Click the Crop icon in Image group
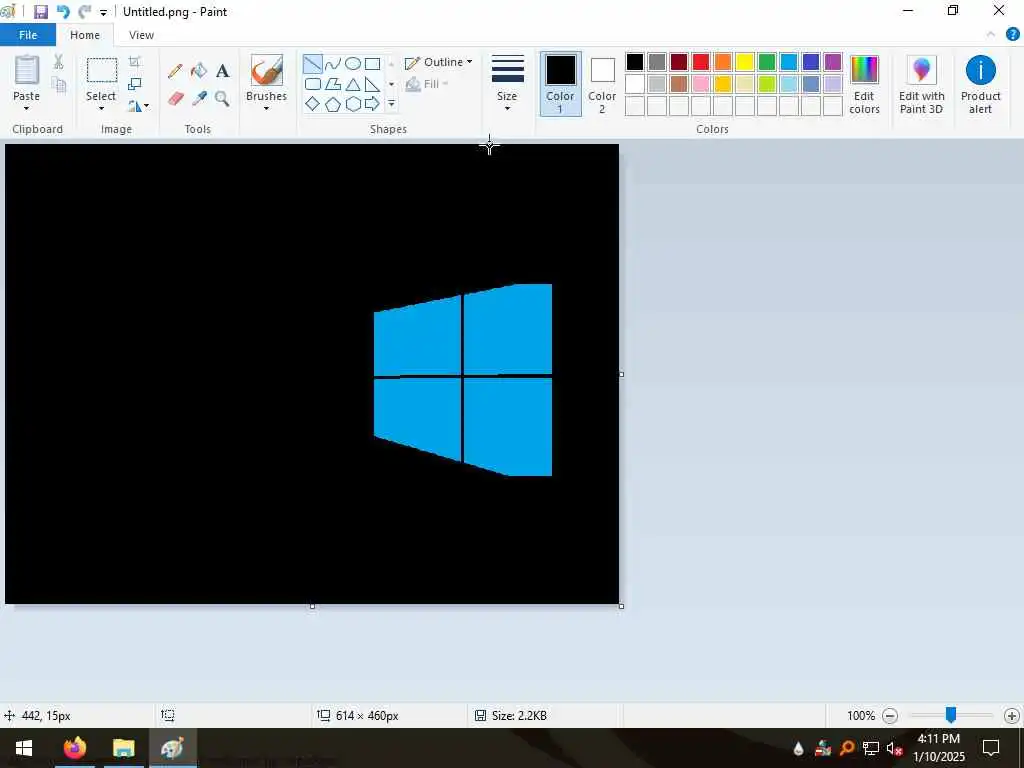Screen dimensions: 1024x768 (x=135, y=62)
